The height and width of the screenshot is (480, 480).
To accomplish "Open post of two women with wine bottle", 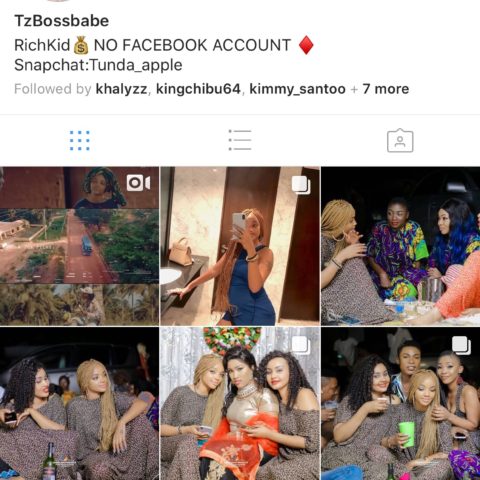I will point(79,404).
